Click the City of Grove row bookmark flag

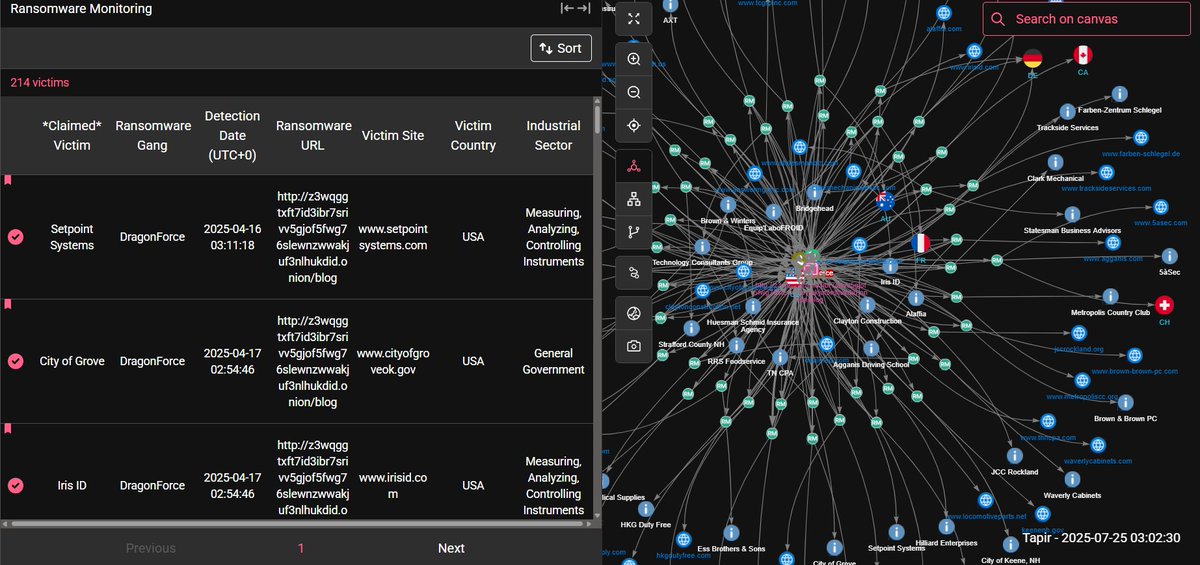8,304
